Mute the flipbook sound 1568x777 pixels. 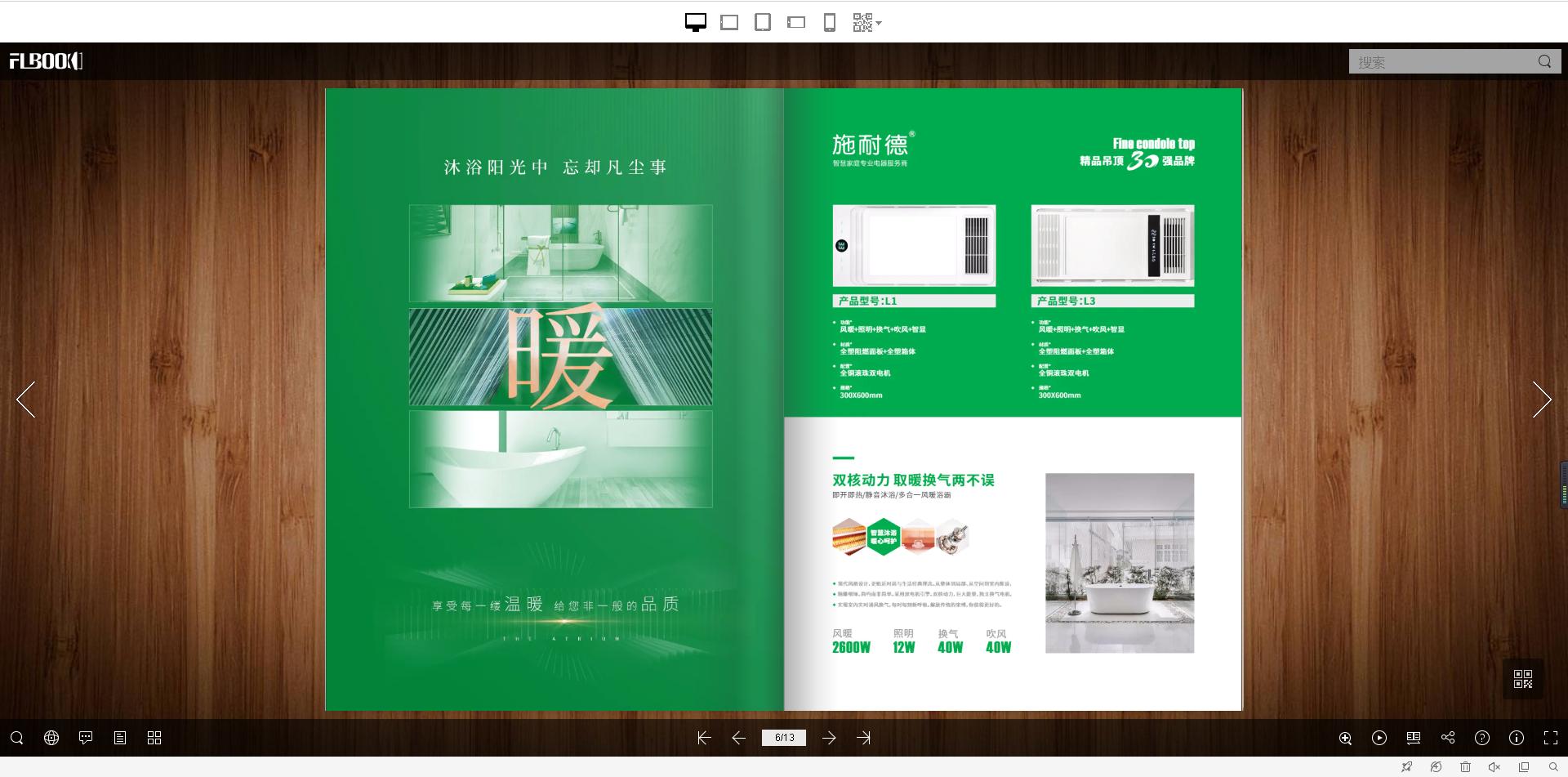click(x=1494, y=766)
